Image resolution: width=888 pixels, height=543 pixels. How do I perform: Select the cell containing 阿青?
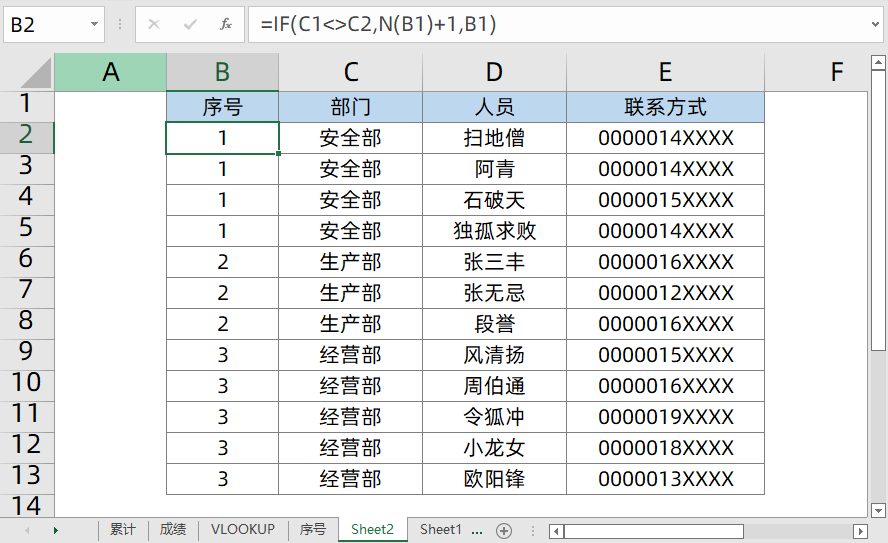point(494,169)
